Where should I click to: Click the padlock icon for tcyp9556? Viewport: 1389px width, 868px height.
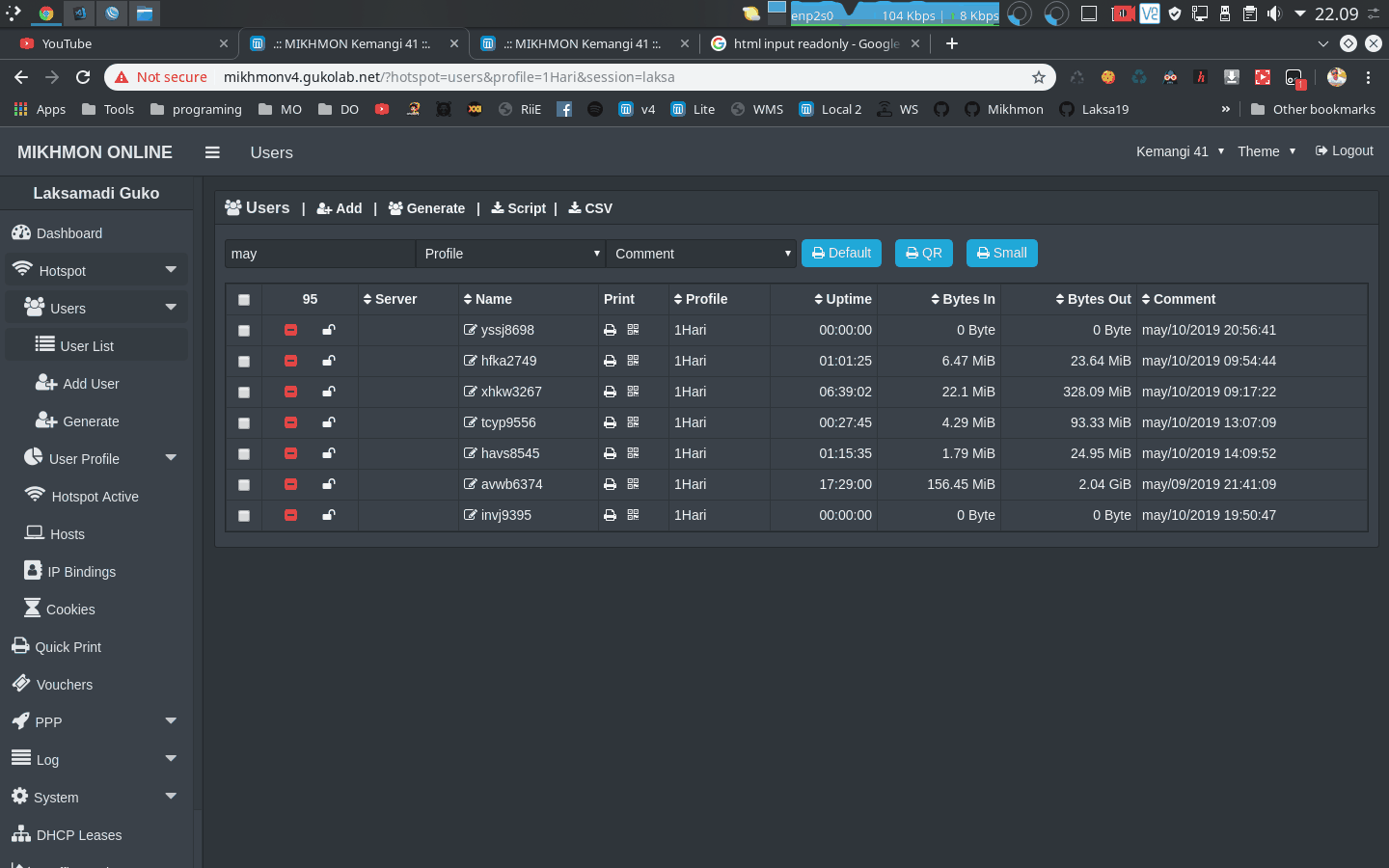(329, 422)
